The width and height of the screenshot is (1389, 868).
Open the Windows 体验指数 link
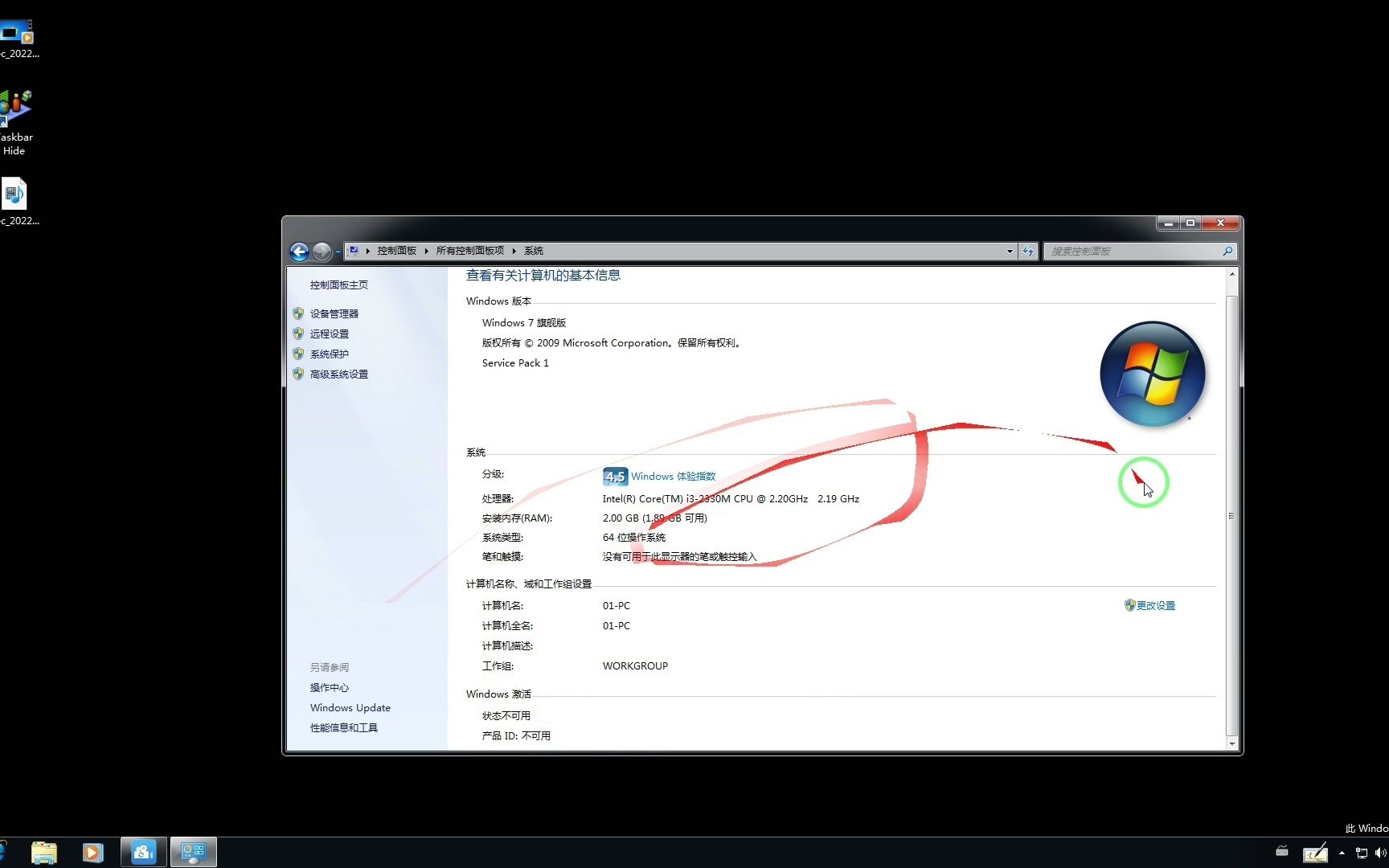[x=673, y=477]
